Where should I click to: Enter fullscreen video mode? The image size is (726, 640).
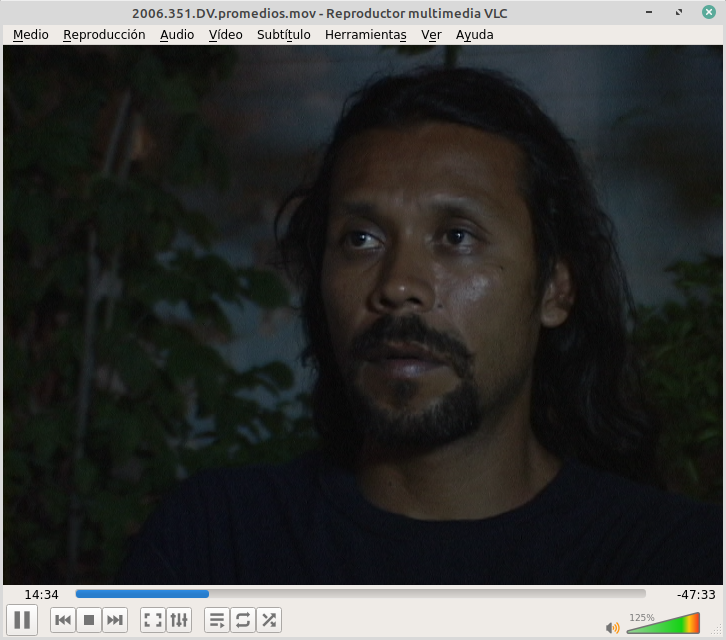pyautogui.click(x=152, y=620)
